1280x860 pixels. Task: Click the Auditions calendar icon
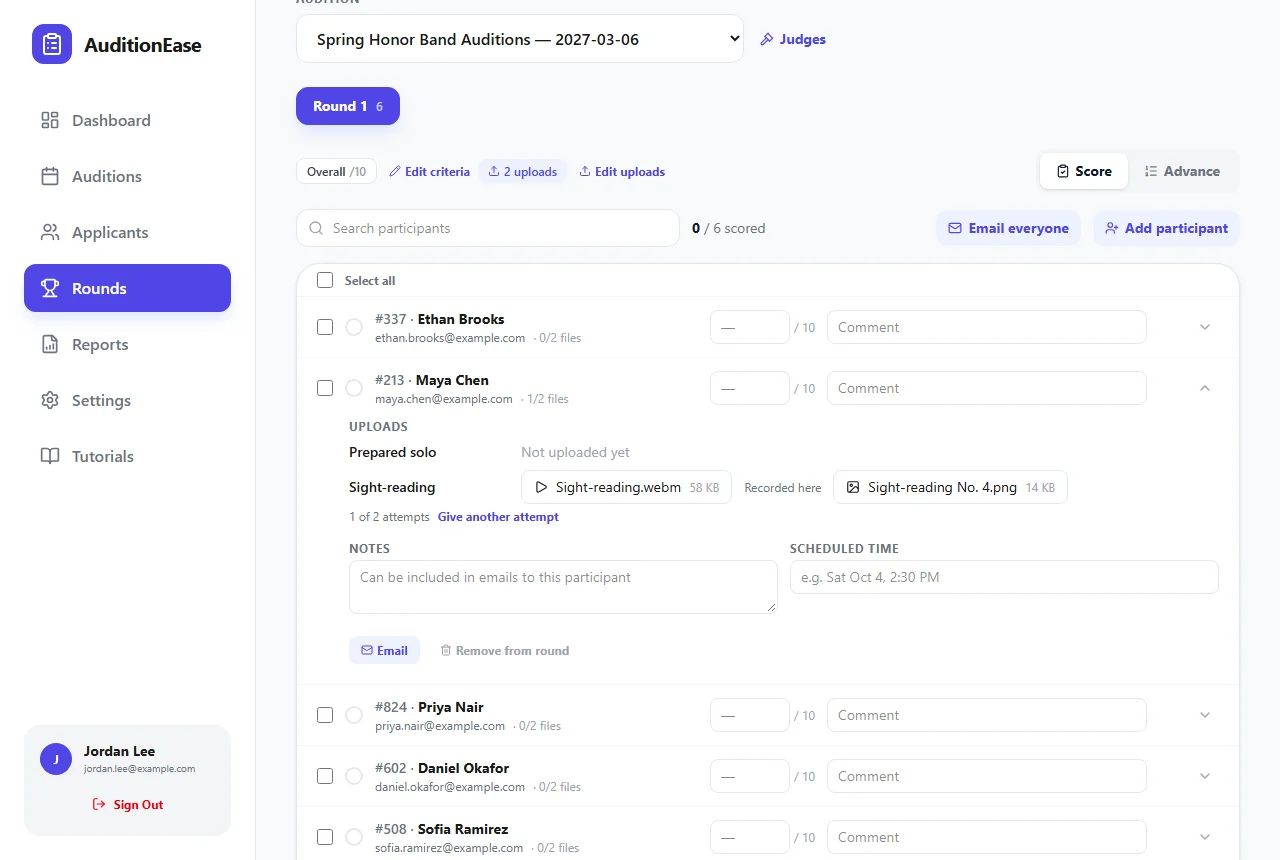pos(50,176)
